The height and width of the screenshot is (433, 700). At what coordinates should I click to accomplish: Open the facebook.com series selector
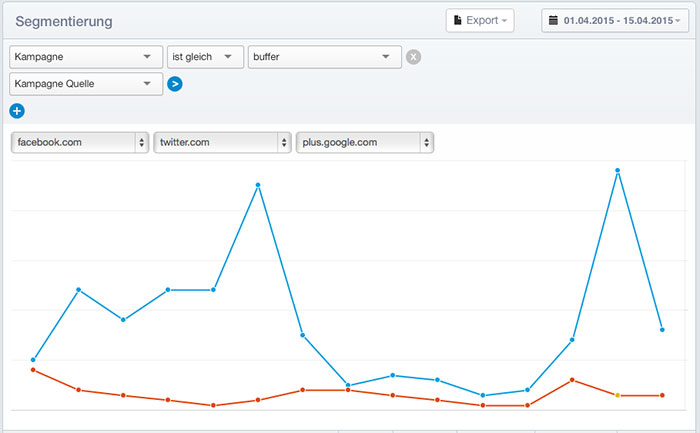(80, 142)
